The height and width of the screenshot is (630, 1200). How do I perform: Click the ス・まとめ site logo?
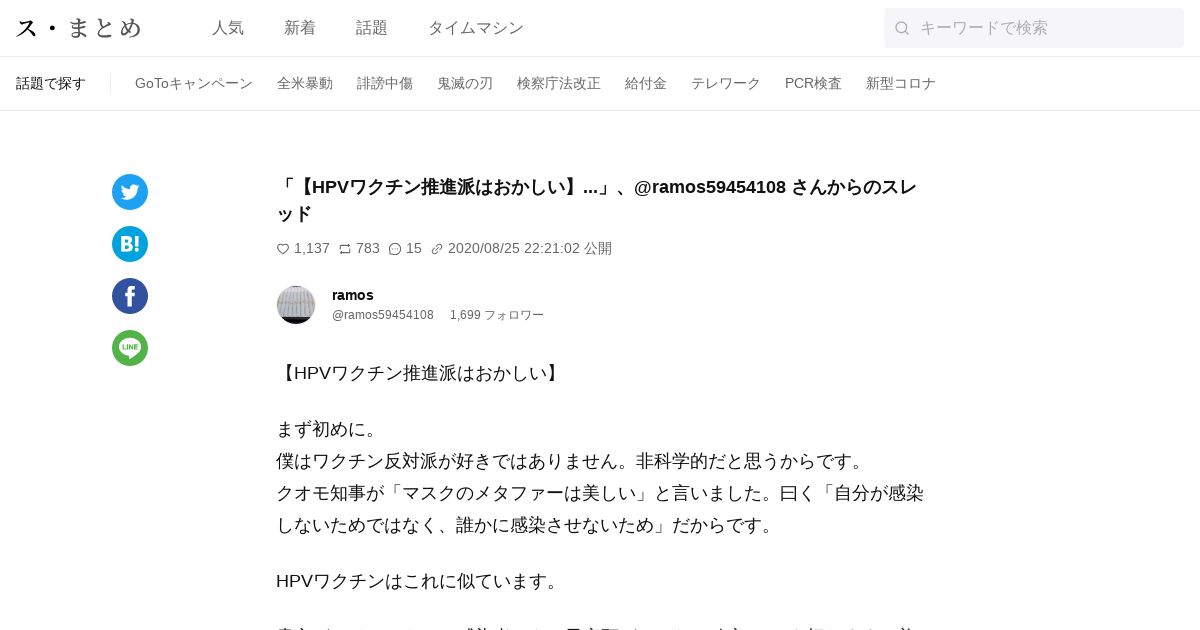click(80, 28)
